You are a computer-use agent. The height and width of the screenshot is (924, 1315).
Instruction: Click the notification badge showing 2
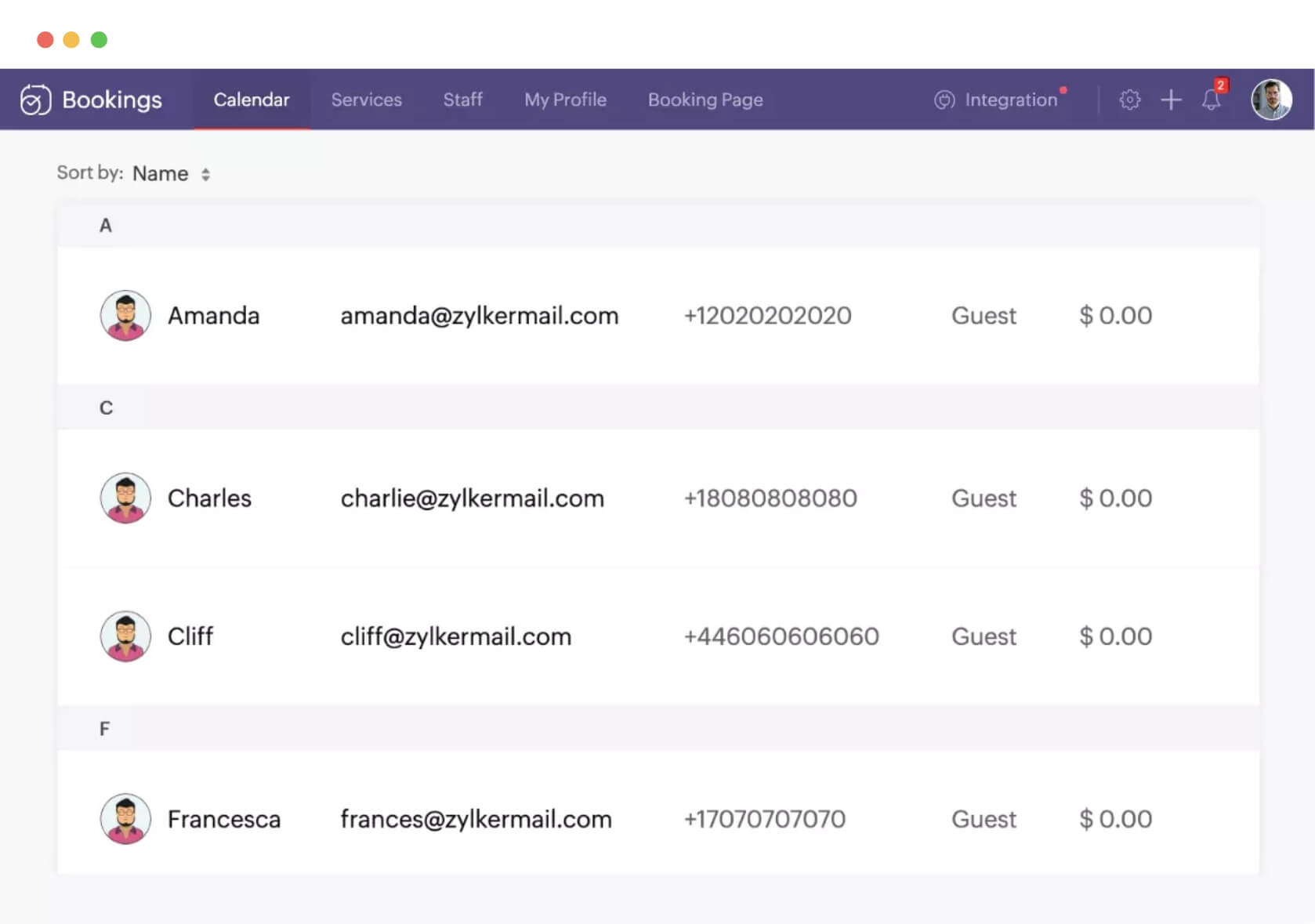(1221, 84)
